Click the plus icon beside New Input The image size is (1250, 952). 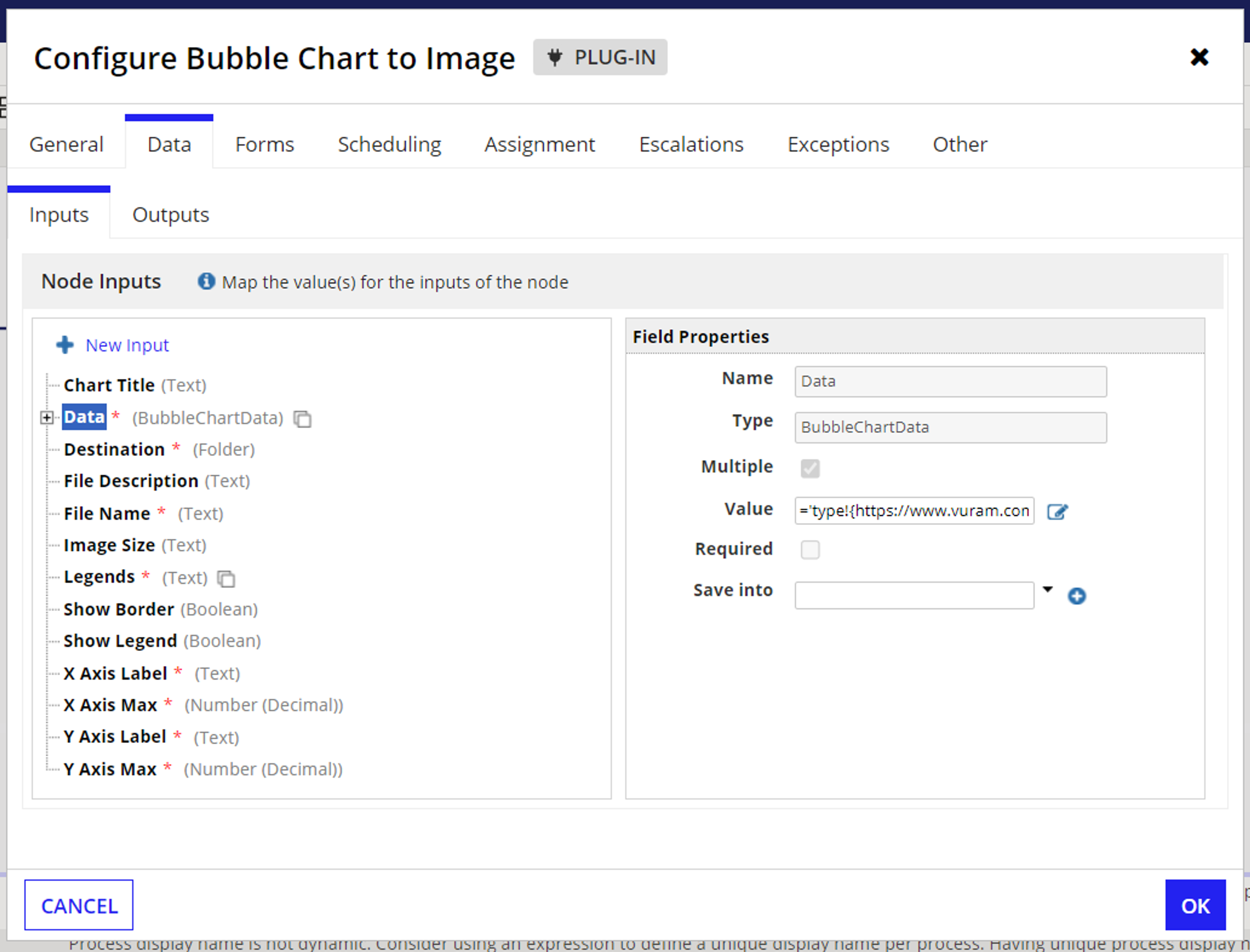tap(65, 345)
